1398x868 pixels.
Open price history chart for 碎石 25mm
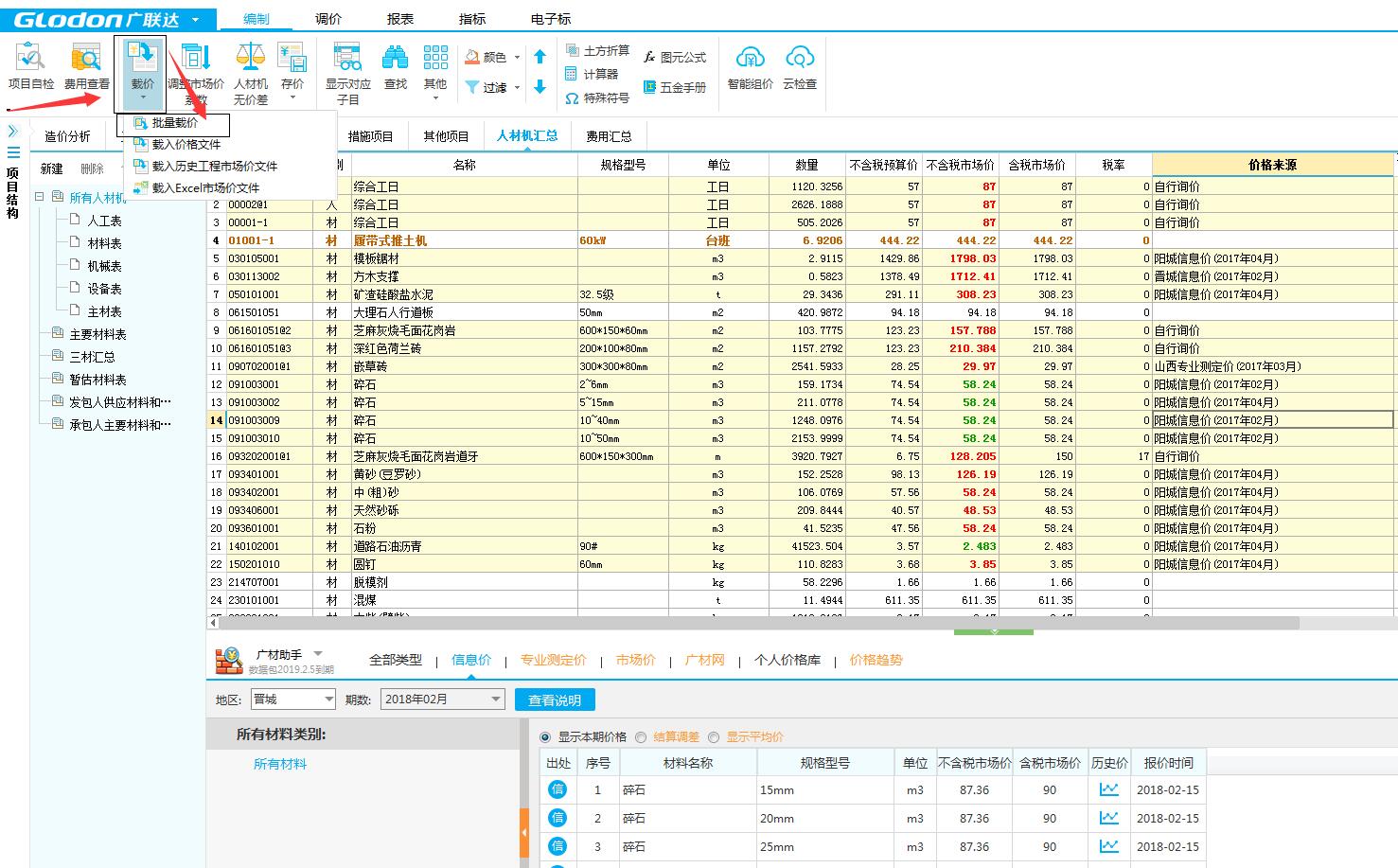click(x=1108, y=846)
